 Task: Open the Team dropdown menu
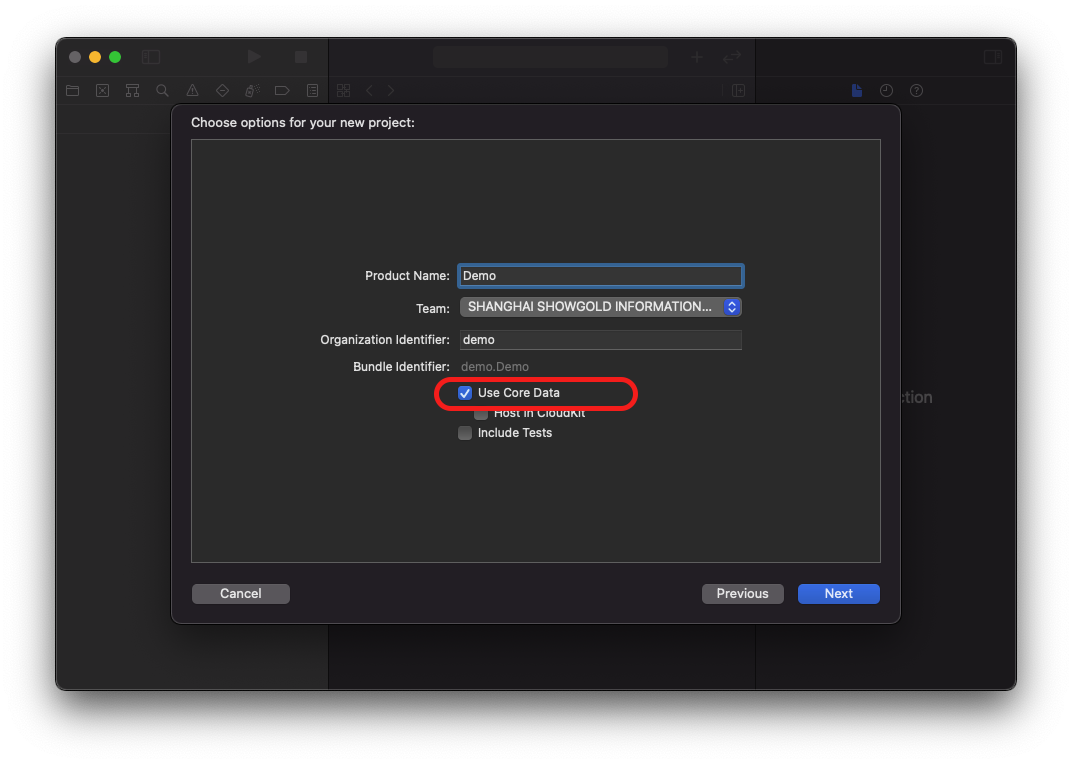pyautogui.click(x=600, y=307)
